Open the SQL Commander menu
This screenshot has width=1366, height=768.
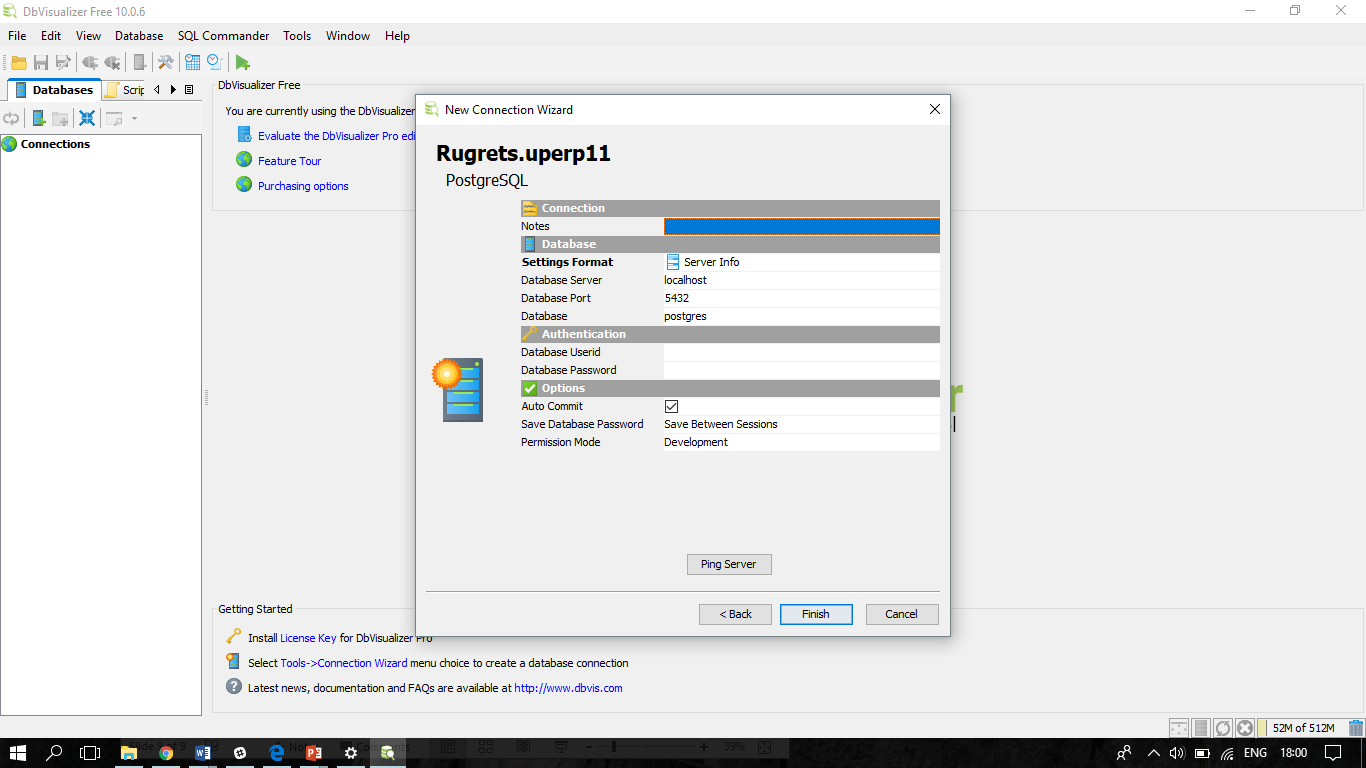pyautogui.click(x=224, y=36)
